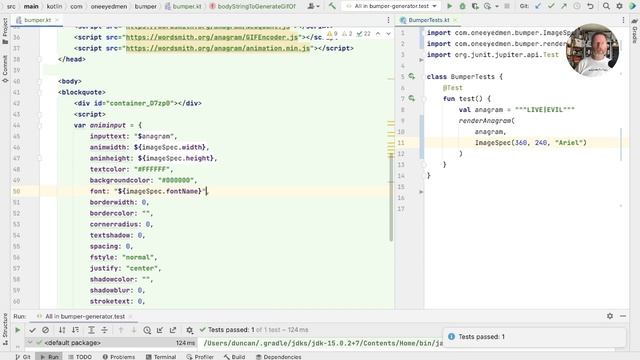The height and width of the screenshot is (360, 640).
Task: Open the TODO tool window button
Action: pos(80,357)
